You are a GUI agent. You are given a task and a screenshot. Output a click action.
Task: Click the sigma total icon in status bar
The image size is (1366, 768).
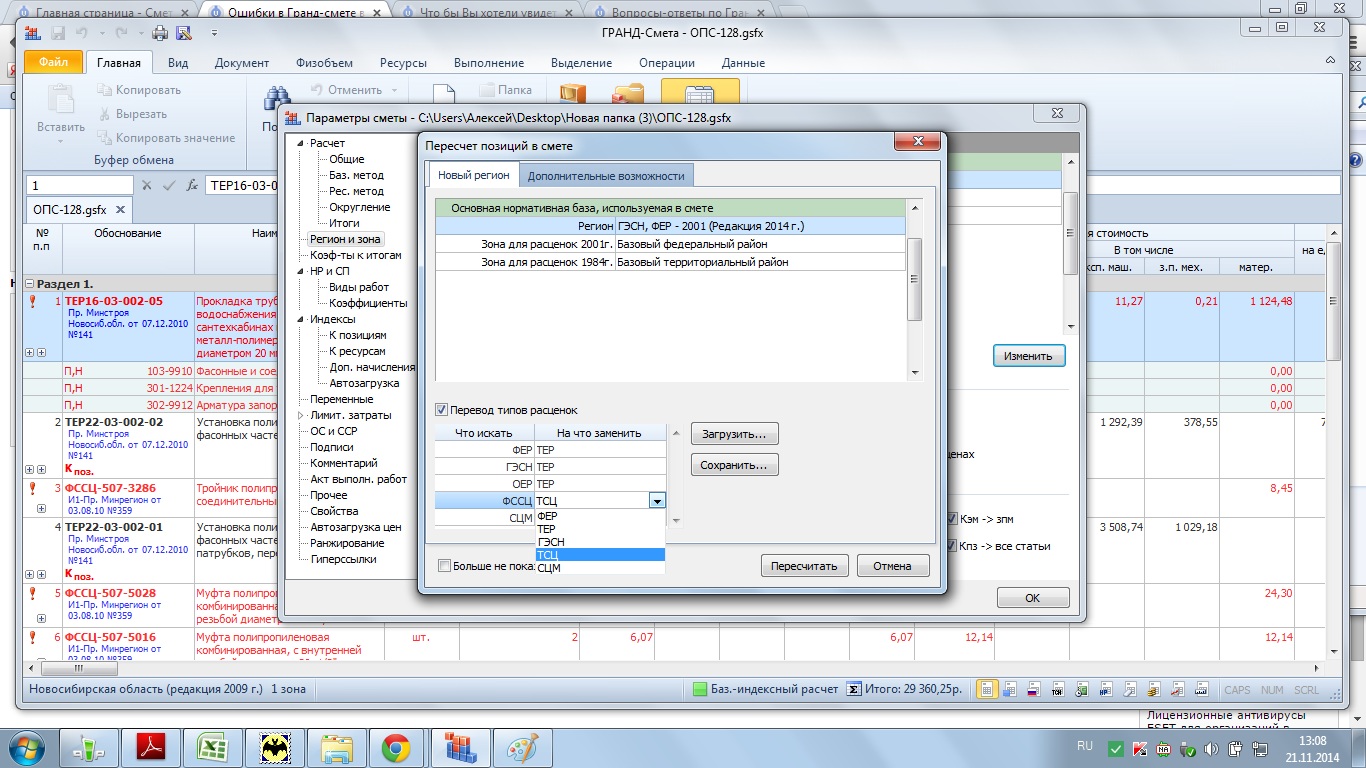[x=854, y=689]
